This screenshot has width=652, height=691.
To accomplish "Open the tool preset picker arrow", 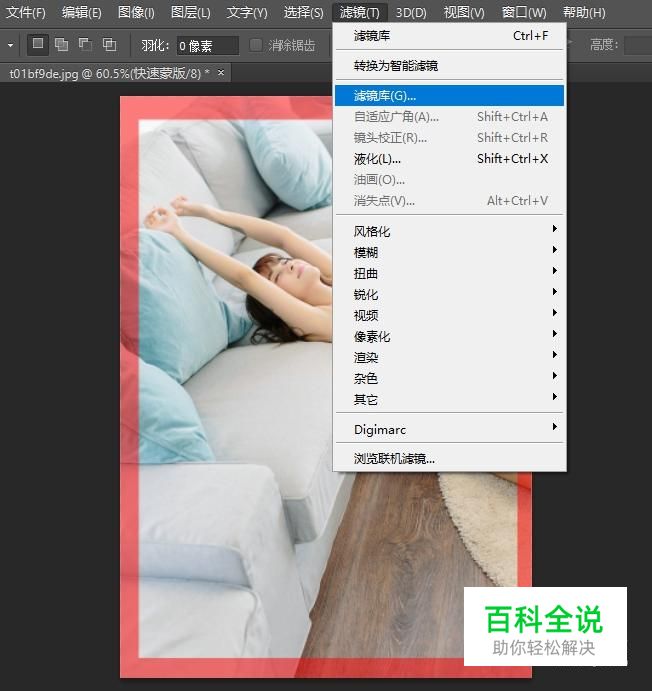I will 11,45.
